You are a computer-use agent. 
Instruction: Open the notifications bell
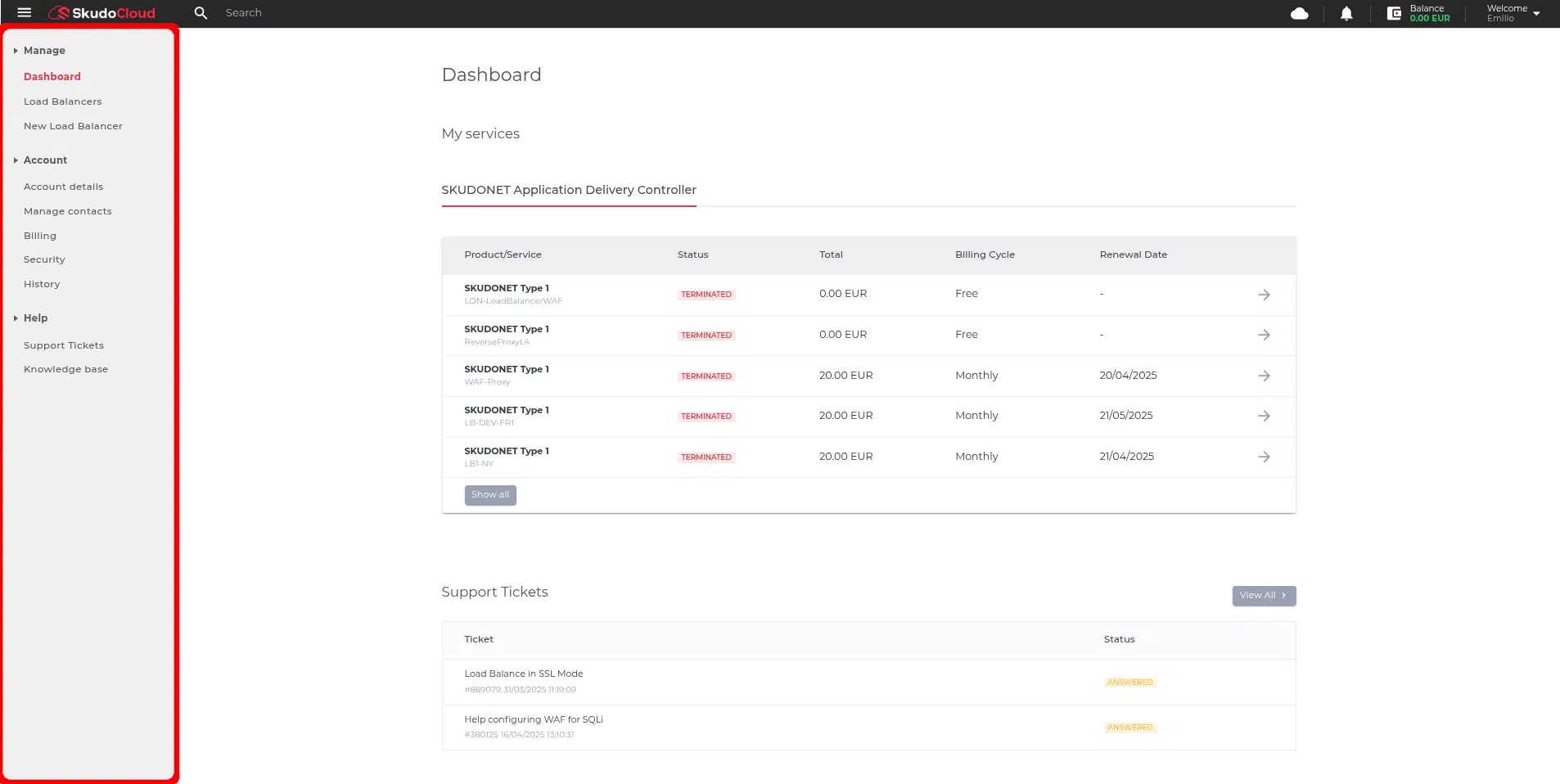[1346, 14]
